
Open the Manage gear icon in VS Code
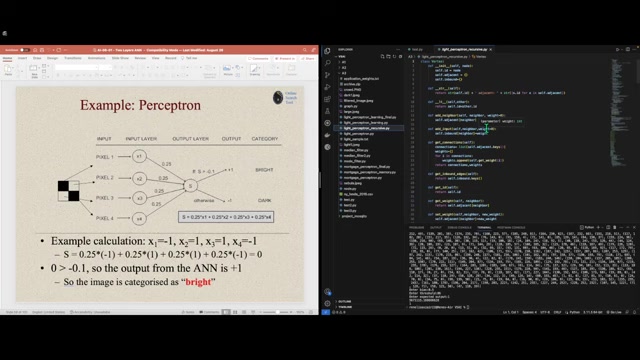coord(327,303)
